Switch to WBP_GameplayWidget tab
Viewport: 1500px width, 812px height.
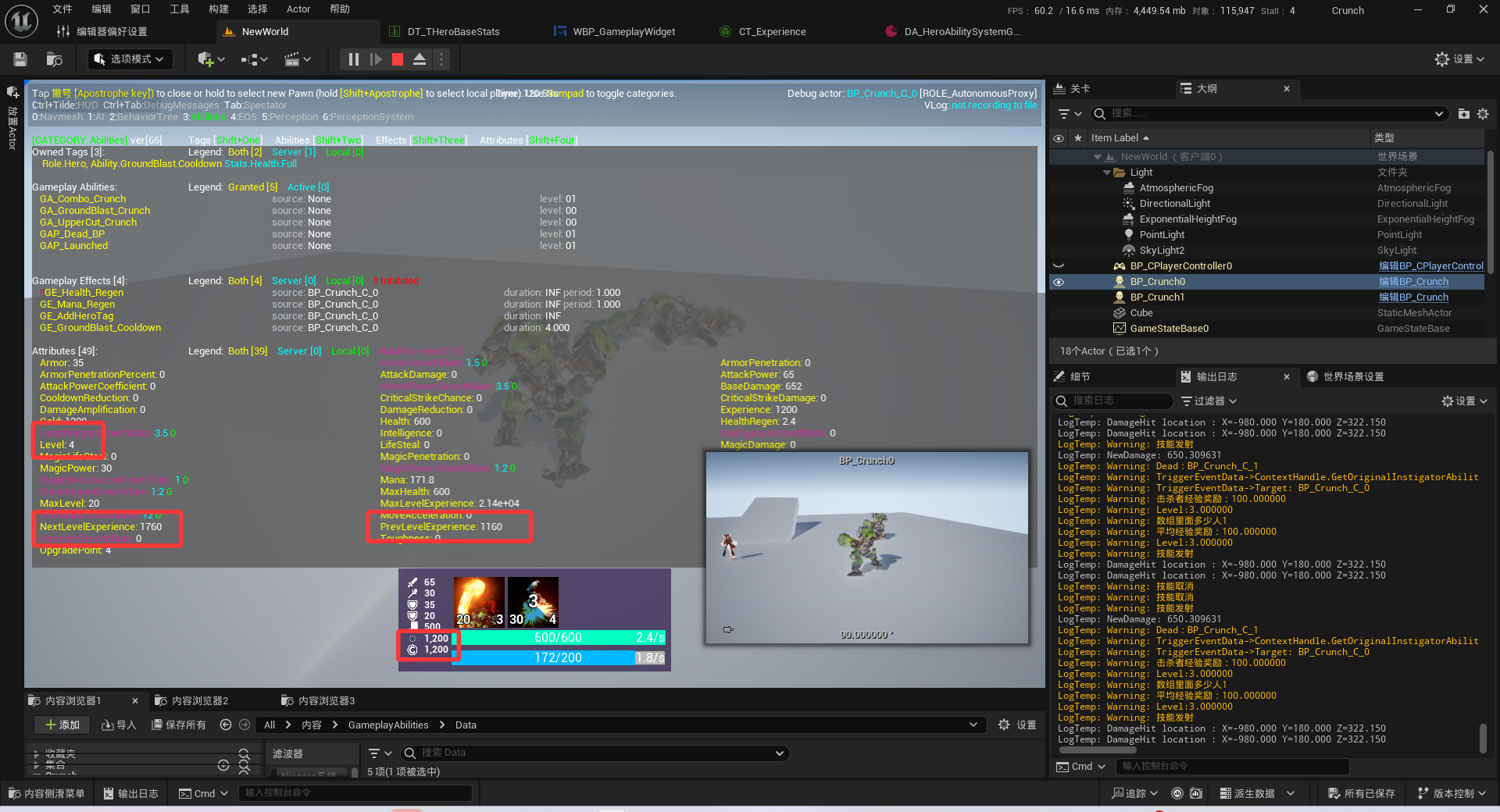pyautogui.click(x=623, y=32)
